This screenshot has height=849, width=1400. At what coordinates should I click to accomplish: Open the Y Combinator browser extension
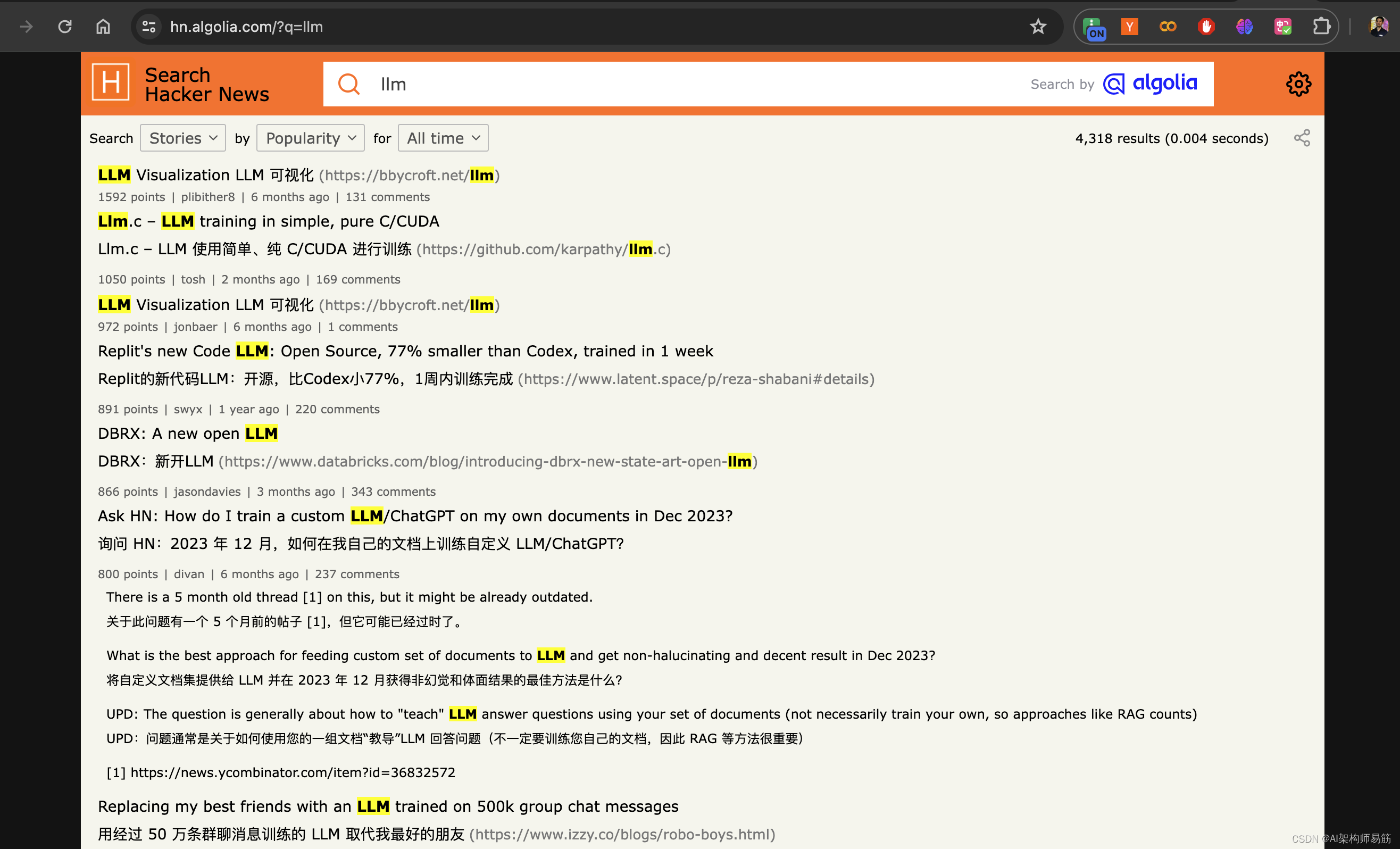pos(1130,26)
